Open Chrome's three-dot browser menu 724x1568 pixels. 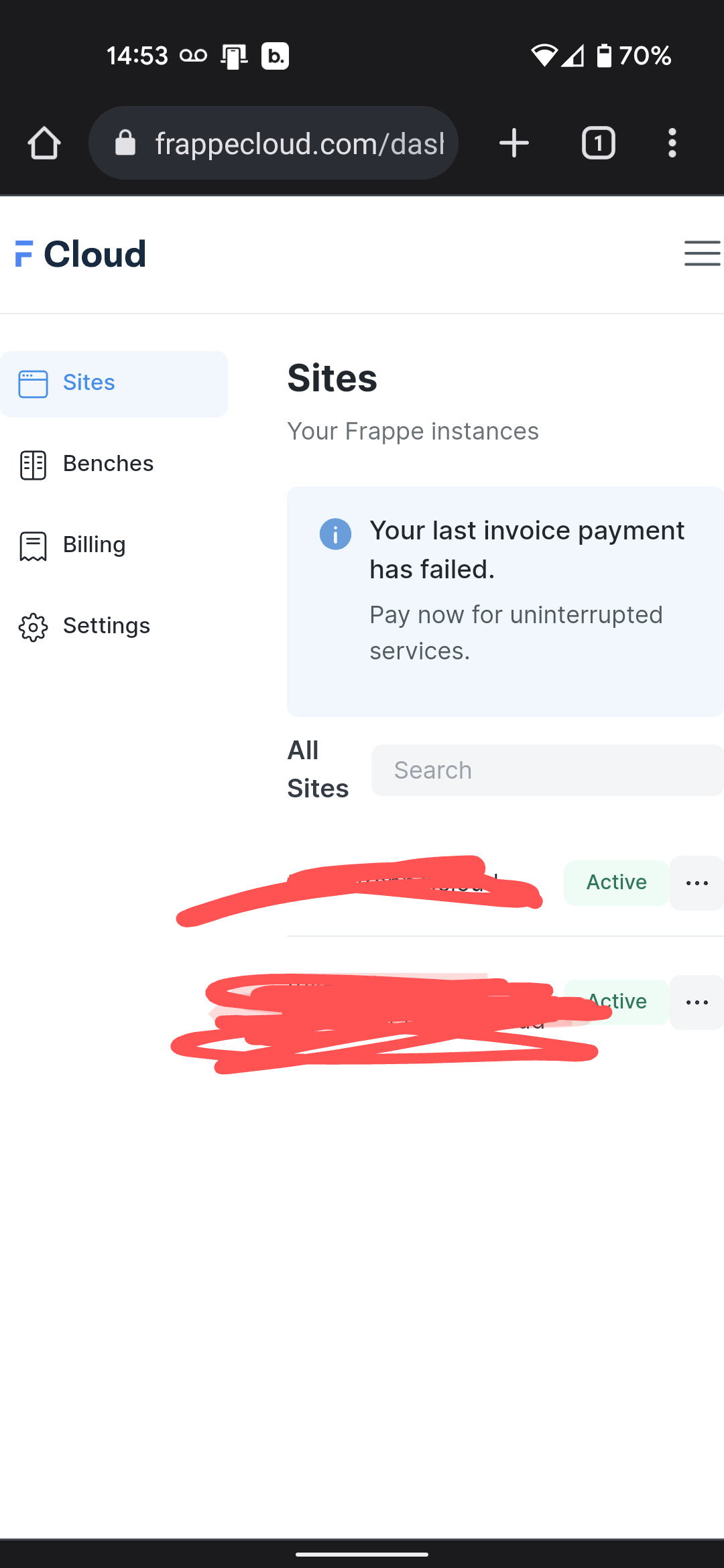672,142
